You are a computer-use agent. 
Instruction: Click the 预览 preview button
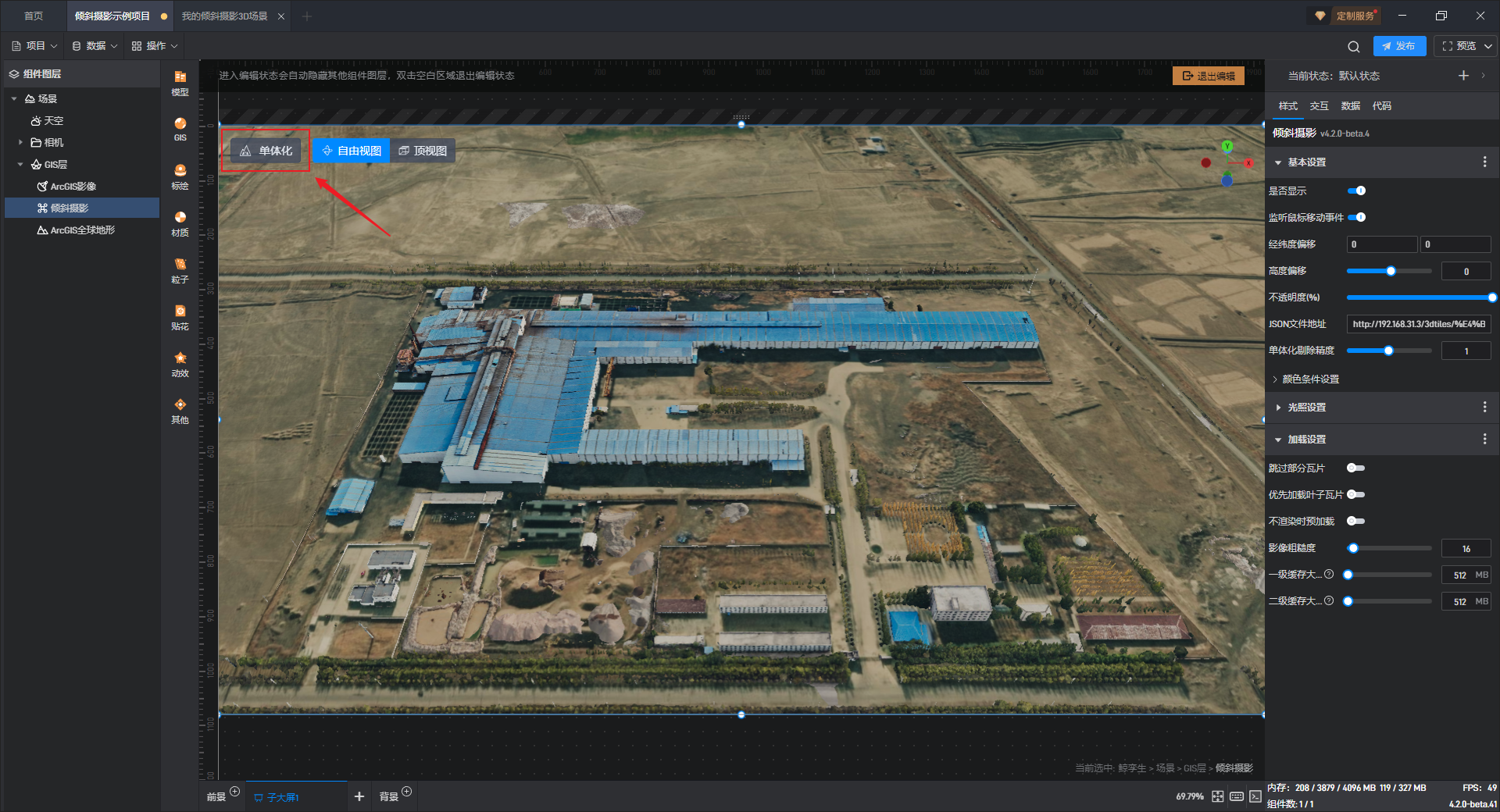1459,46
